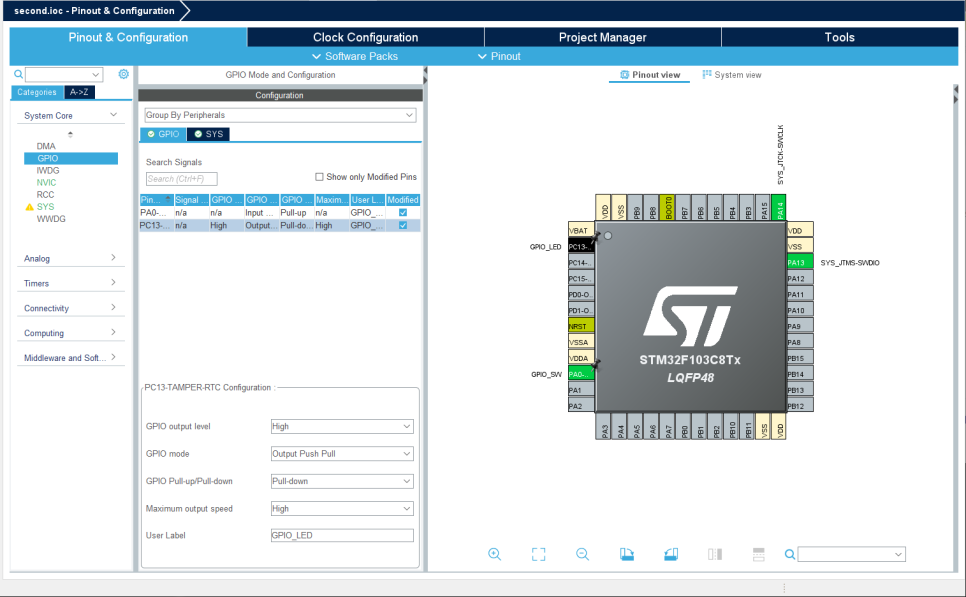Viewport: 966px width, 597px height.
Task: Rotate chip view clockwise icon
Action: click(x=627, y=554)
